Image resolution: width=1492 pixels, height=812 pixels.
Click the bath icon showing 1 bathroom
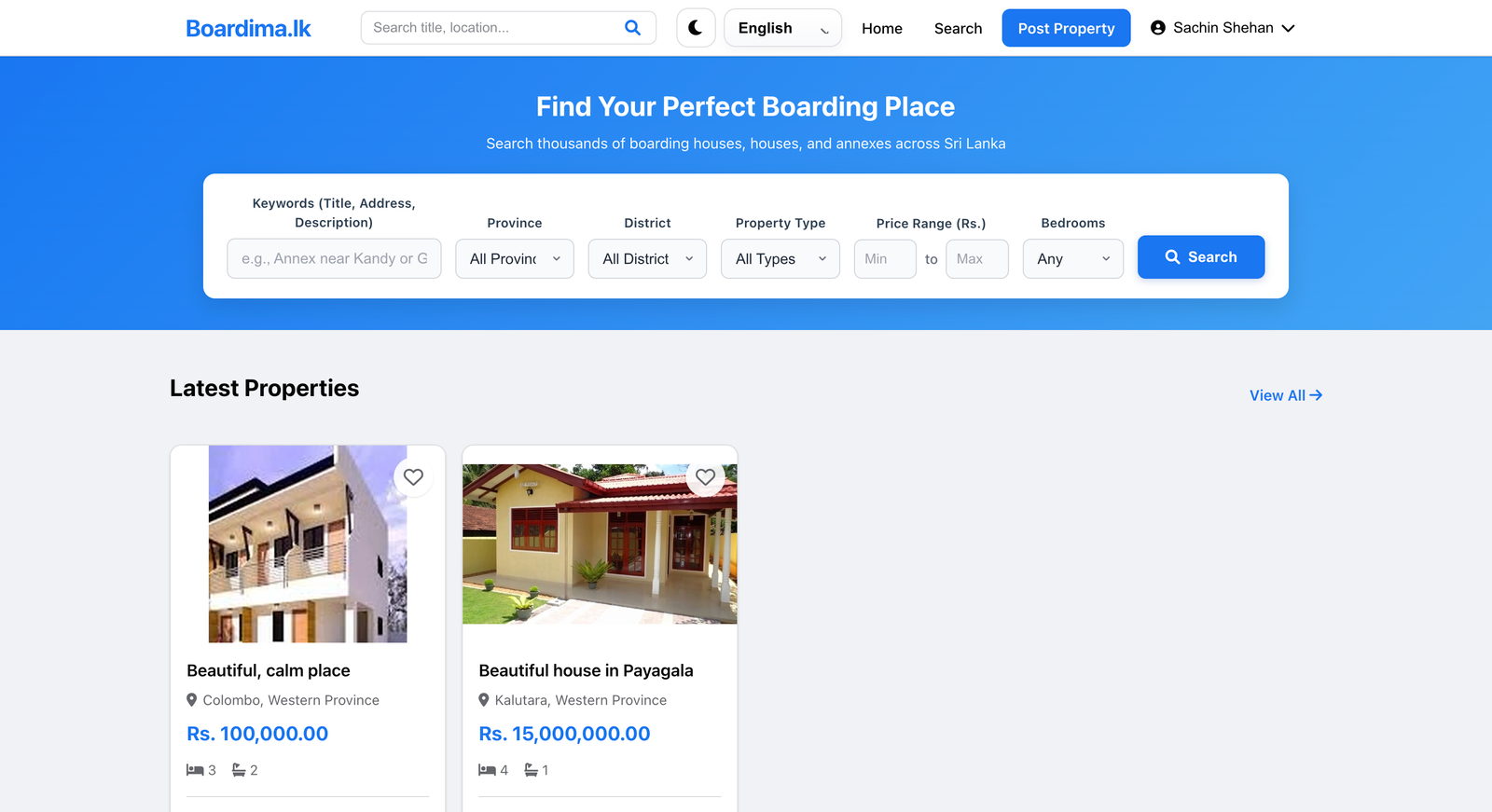(531, 770)
